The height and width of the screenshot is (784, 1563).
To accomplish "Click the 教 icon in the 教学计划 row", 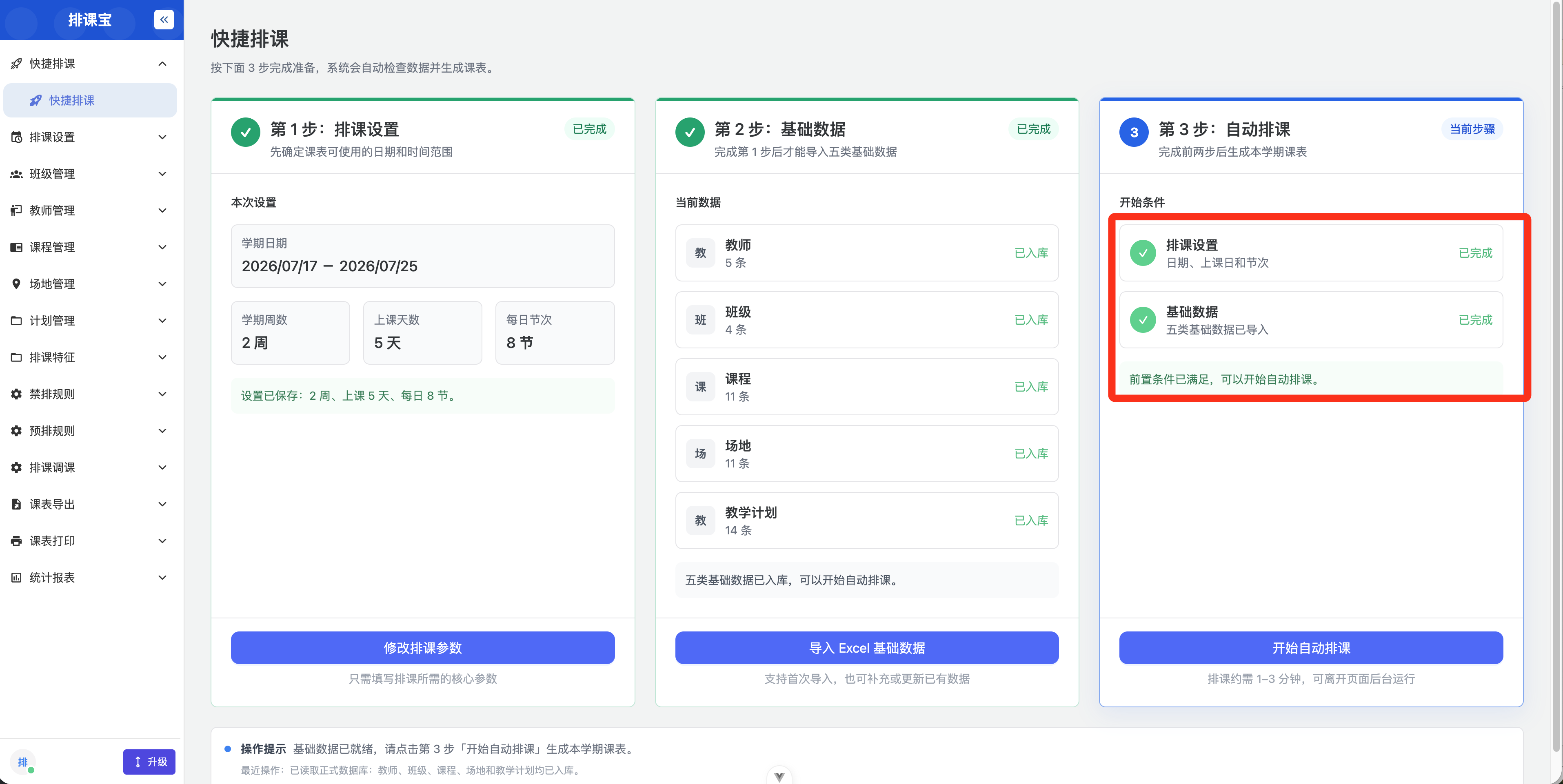I will pyautogui.click(x=701, y=520).
